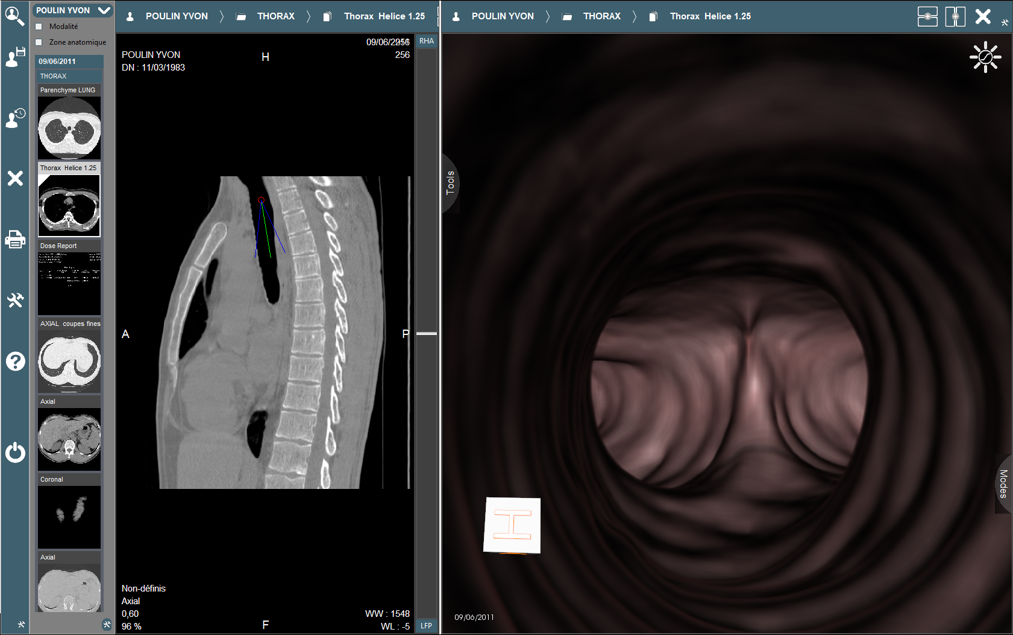Click the 09/06/2011 date in 3D view
This screenshot has height=635, width=1013.
point(474,618)
